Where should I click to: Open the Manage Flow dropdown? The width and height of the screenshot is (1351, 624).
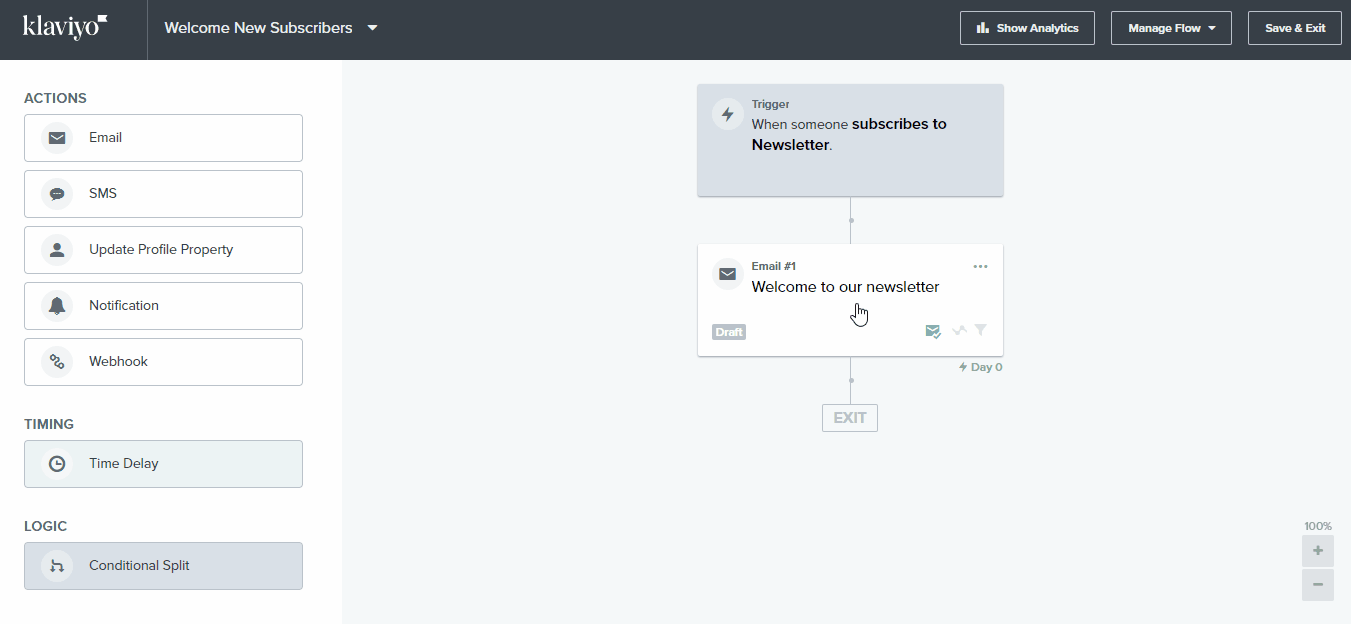pos(1170,28)
